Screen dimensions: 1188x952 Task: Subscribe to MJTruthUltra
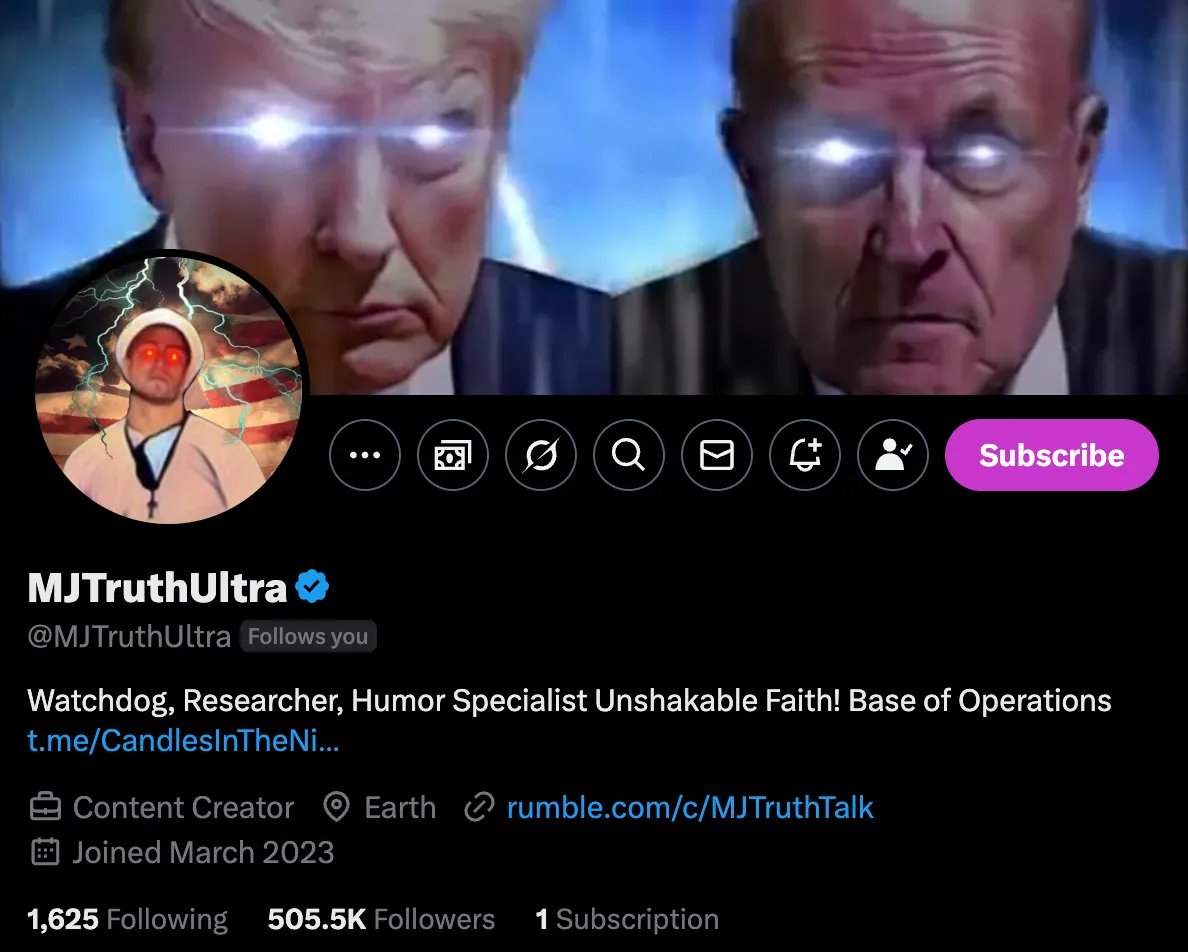point(1052,454)
